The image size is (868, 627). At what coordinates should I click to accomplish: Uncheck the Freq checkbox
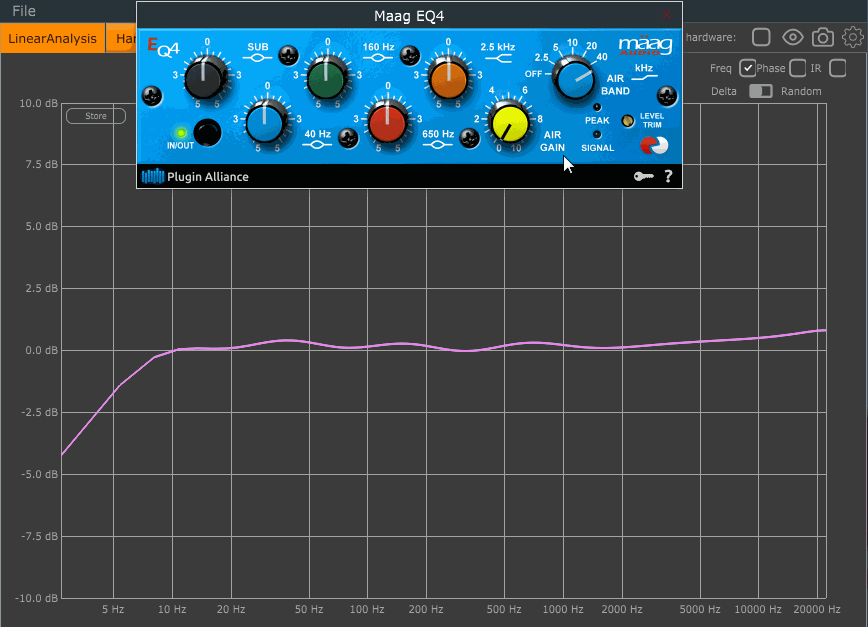[x=747, y=68]
